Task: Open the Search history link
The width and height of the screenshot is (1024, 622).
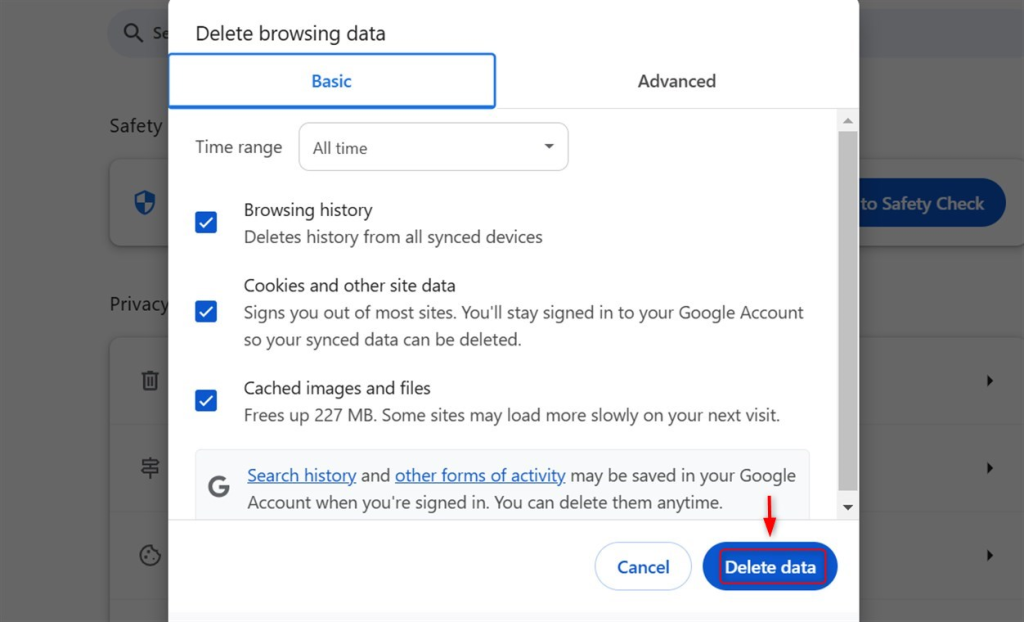Action: [x=301, y=475]
